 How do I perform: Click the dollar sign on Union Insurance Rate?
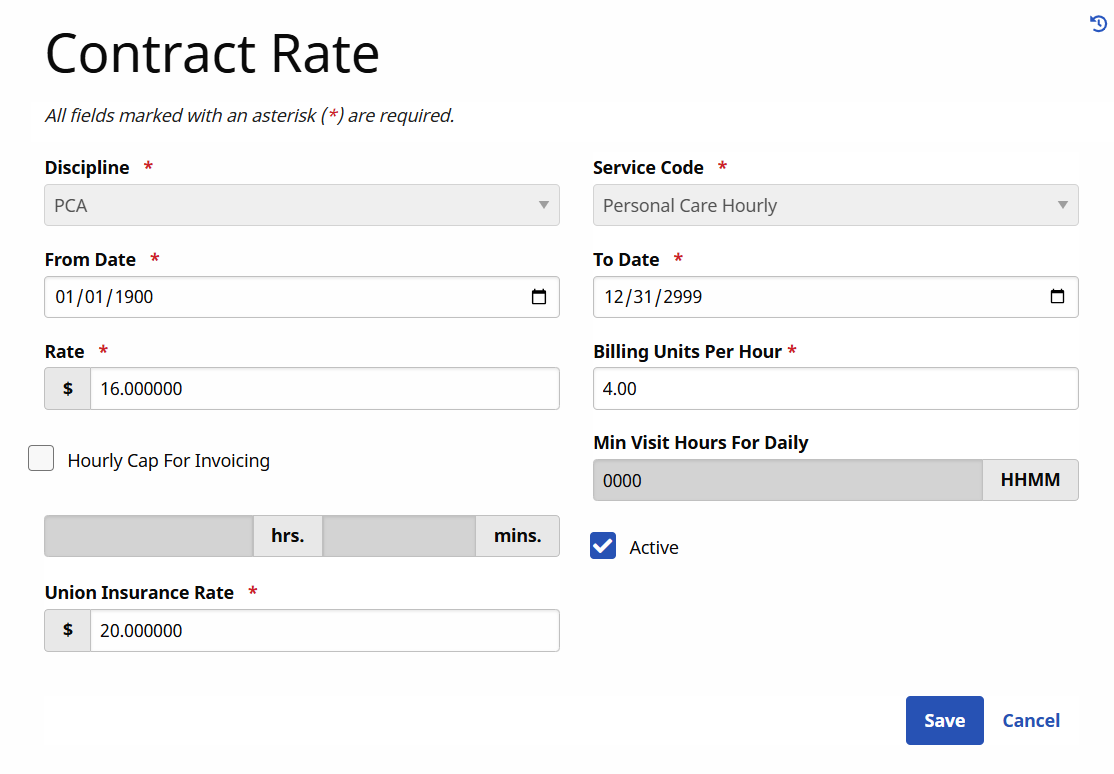pyautogui.click(x=67, y=630)
